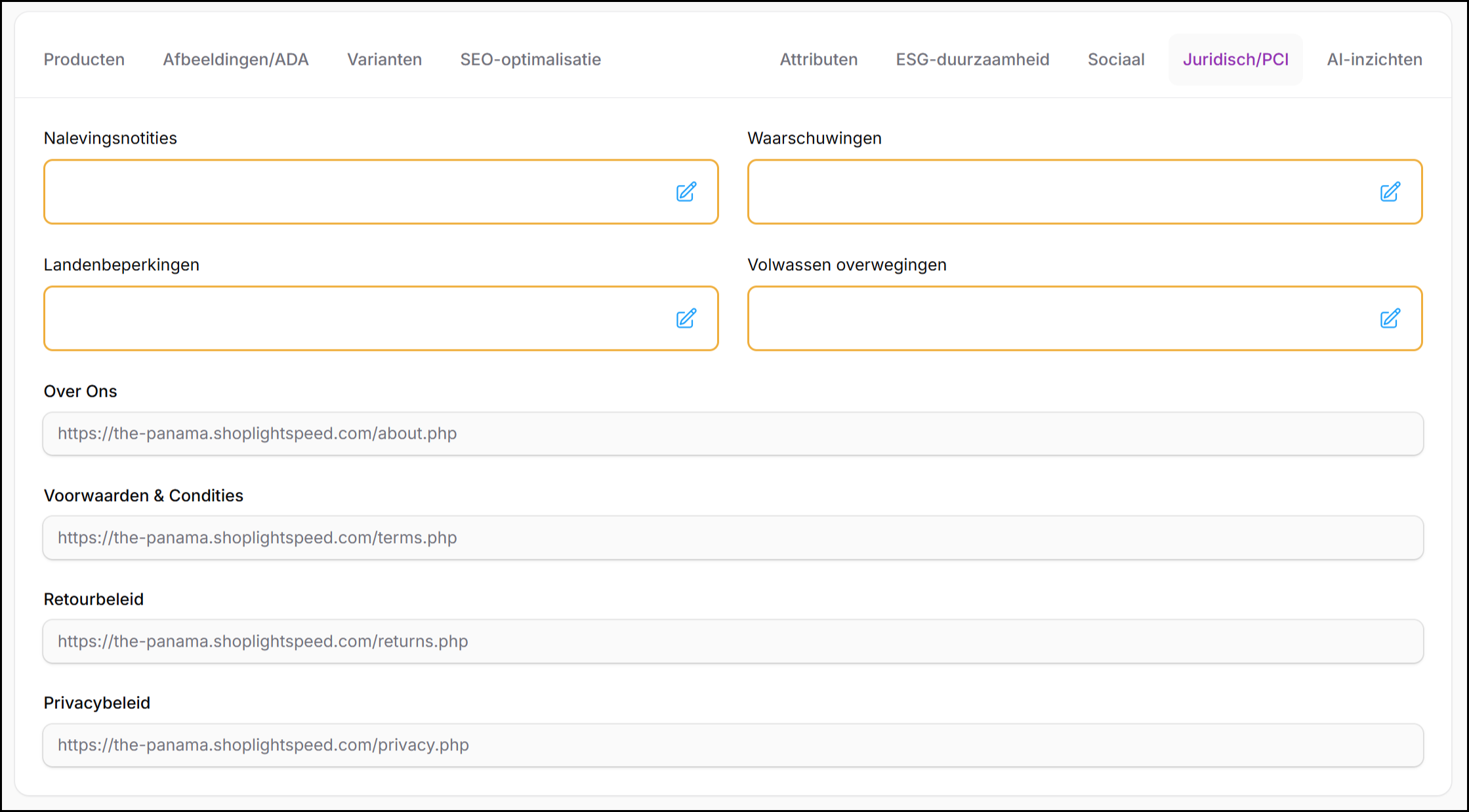Open ESG-duurzaamheid tab
Screen dimensions: 1469x812
point(972,60)
